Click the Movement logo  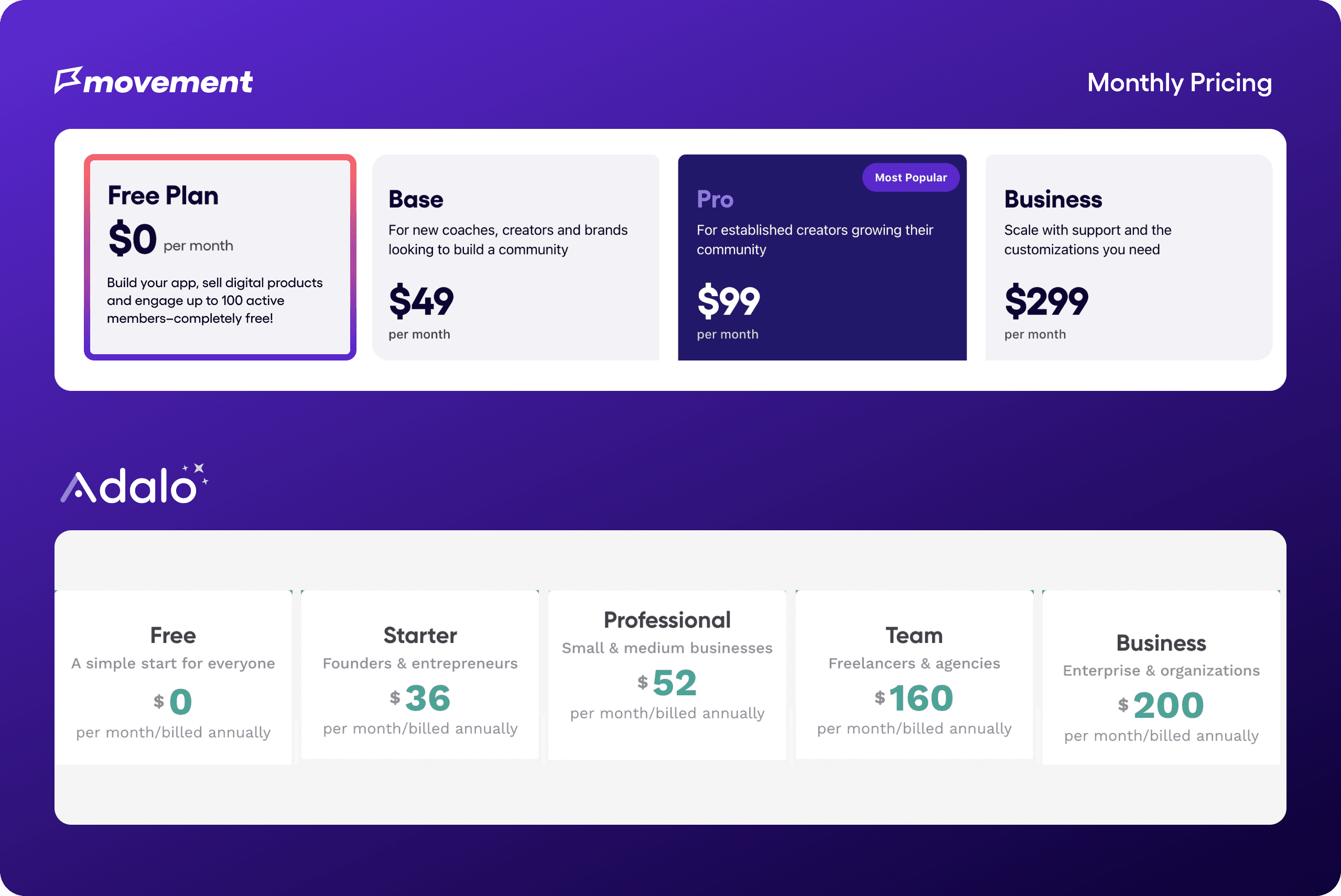click(x=153, y=82)
